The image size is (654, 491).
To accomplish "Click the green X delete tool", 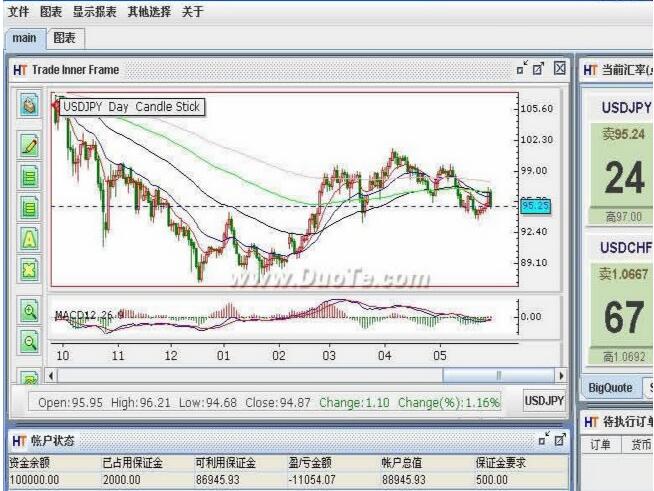I will tap(30, 268).
